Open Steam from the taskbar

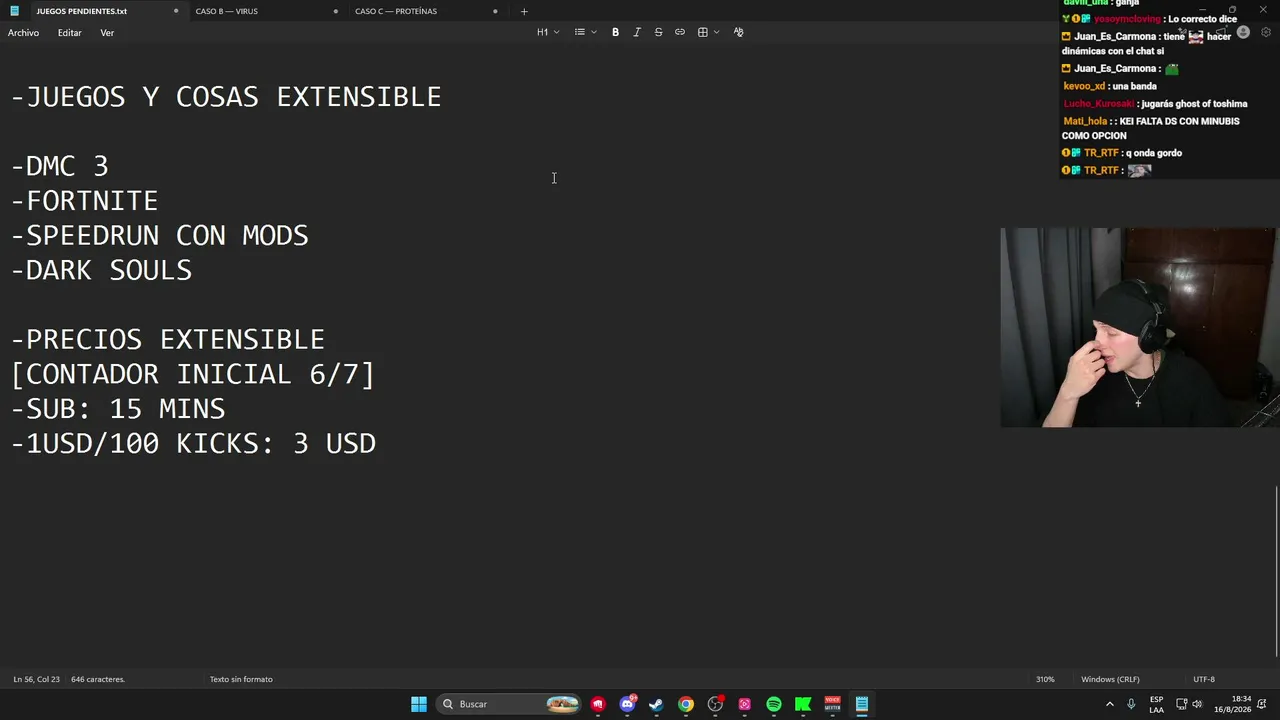(x=656, y=704)
